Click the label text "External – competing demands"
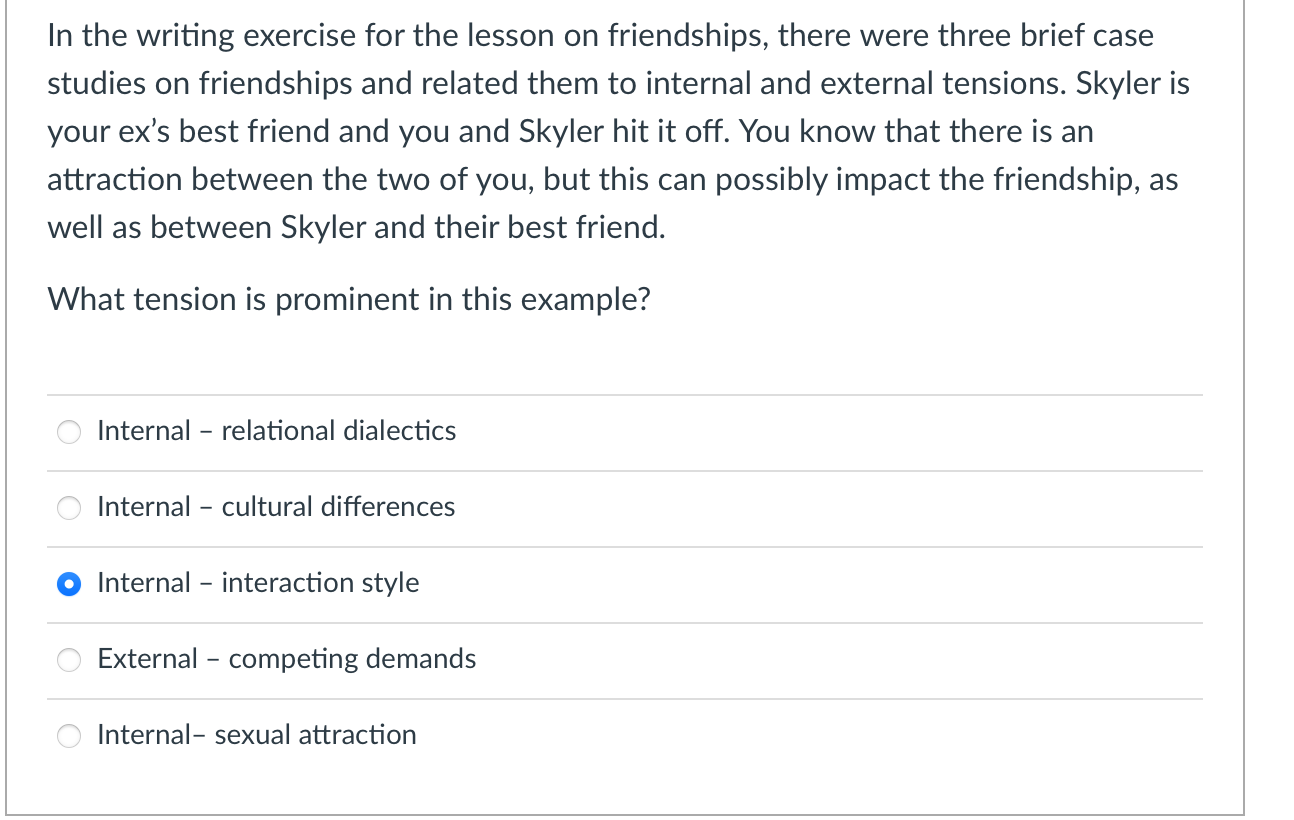This screenshot has width=1294, height=820. 286,659
